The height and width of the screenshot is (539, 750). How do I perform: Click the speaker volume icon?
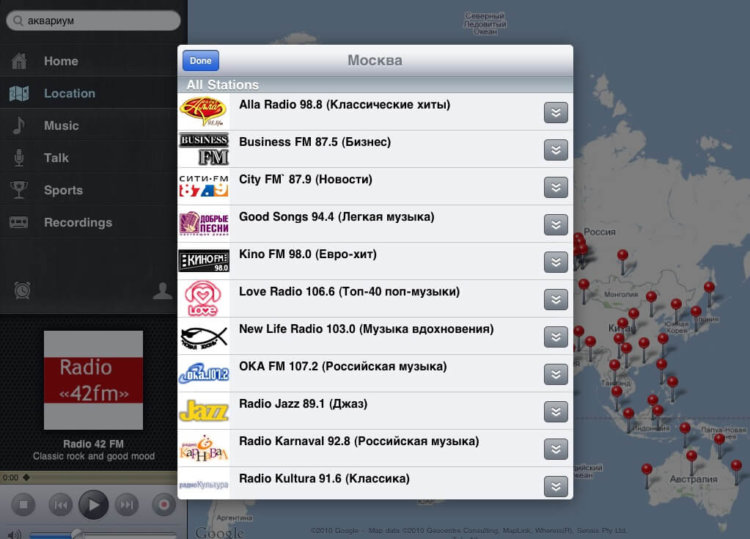[14, 534]
